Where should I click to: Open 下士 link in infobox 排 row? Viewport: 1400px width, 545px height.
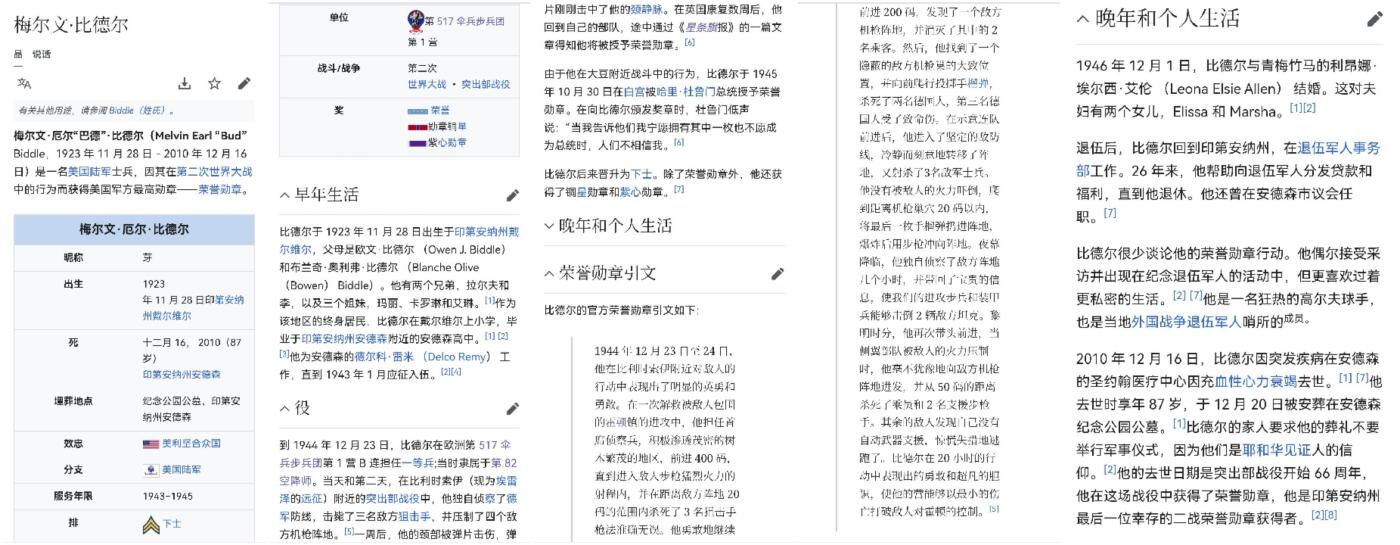point(172,524)
